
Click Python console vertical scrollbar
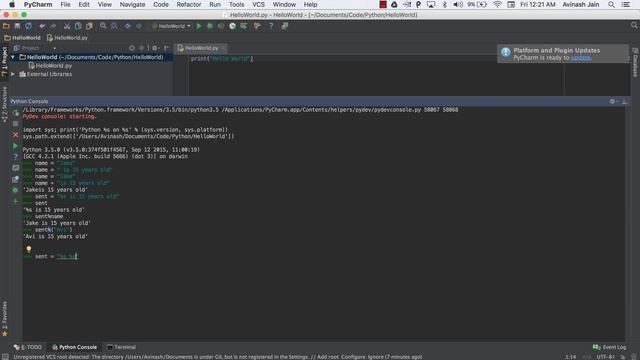pyautogui.click(x=628, y=224)
